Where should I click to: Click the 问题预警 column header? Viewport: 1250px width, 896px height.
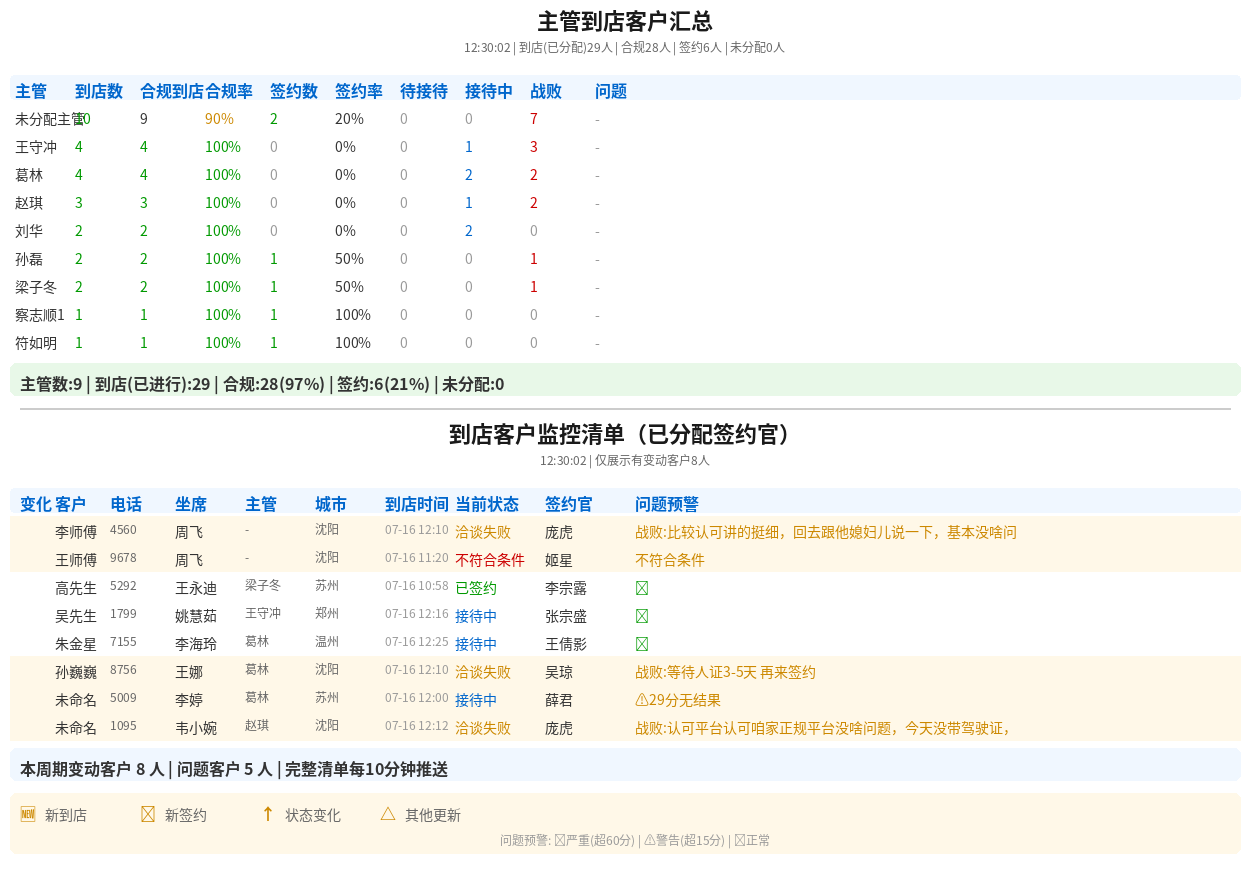667,505
